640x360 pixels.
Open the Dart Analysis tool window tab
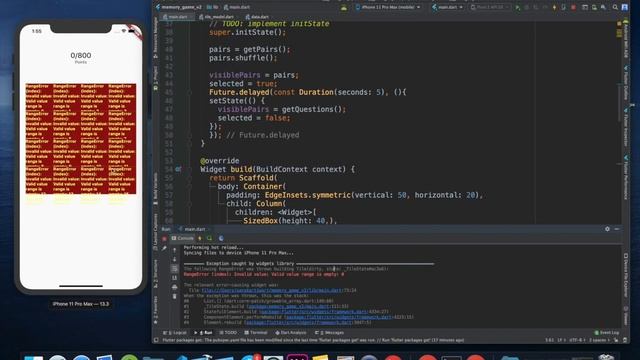coord(291,333)
